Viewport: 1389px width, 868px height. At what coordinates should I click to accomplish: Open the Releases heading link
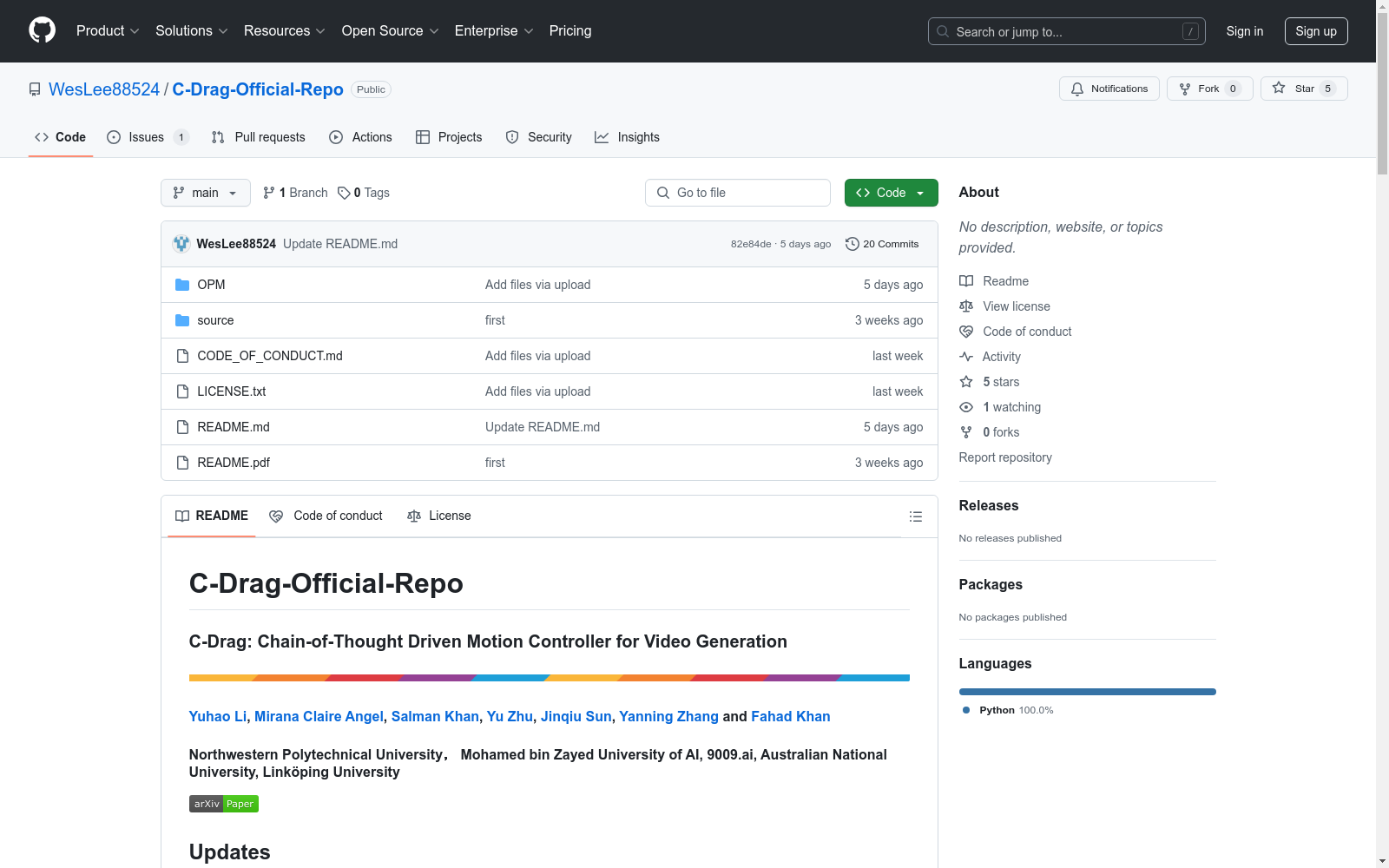989,505
